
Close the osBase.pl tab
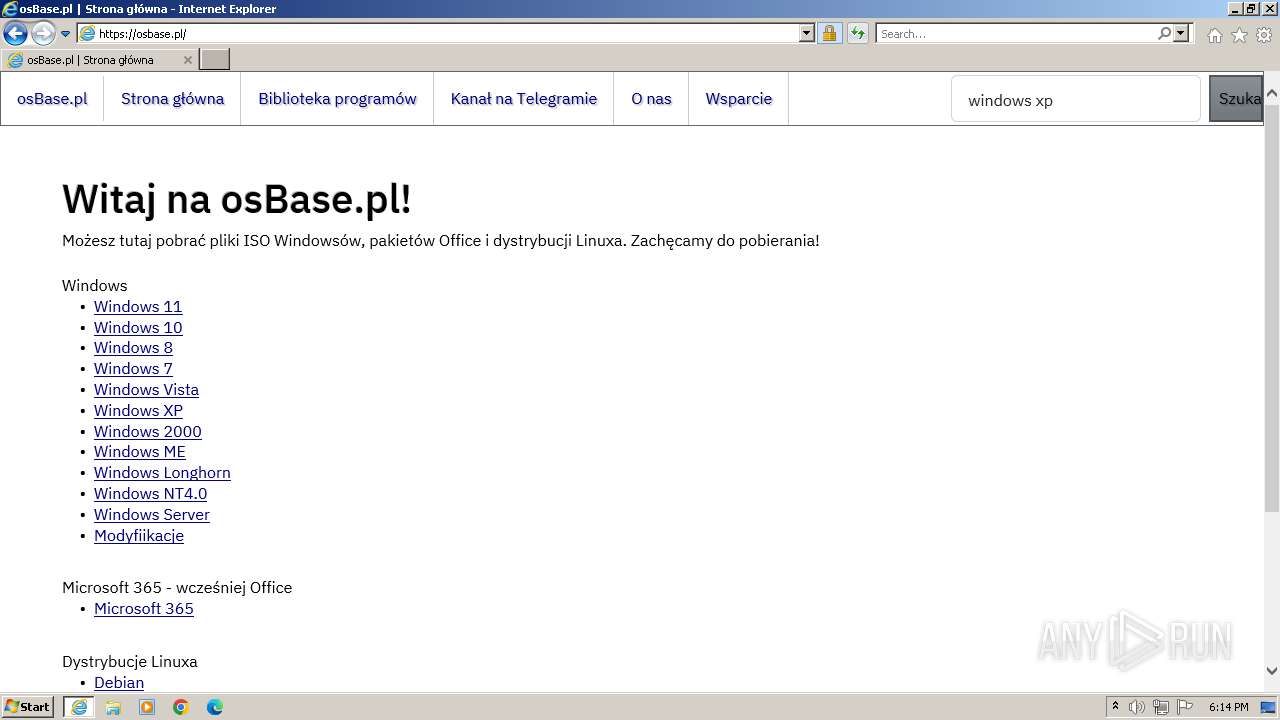pyautogui.click(x=187, y=60)
